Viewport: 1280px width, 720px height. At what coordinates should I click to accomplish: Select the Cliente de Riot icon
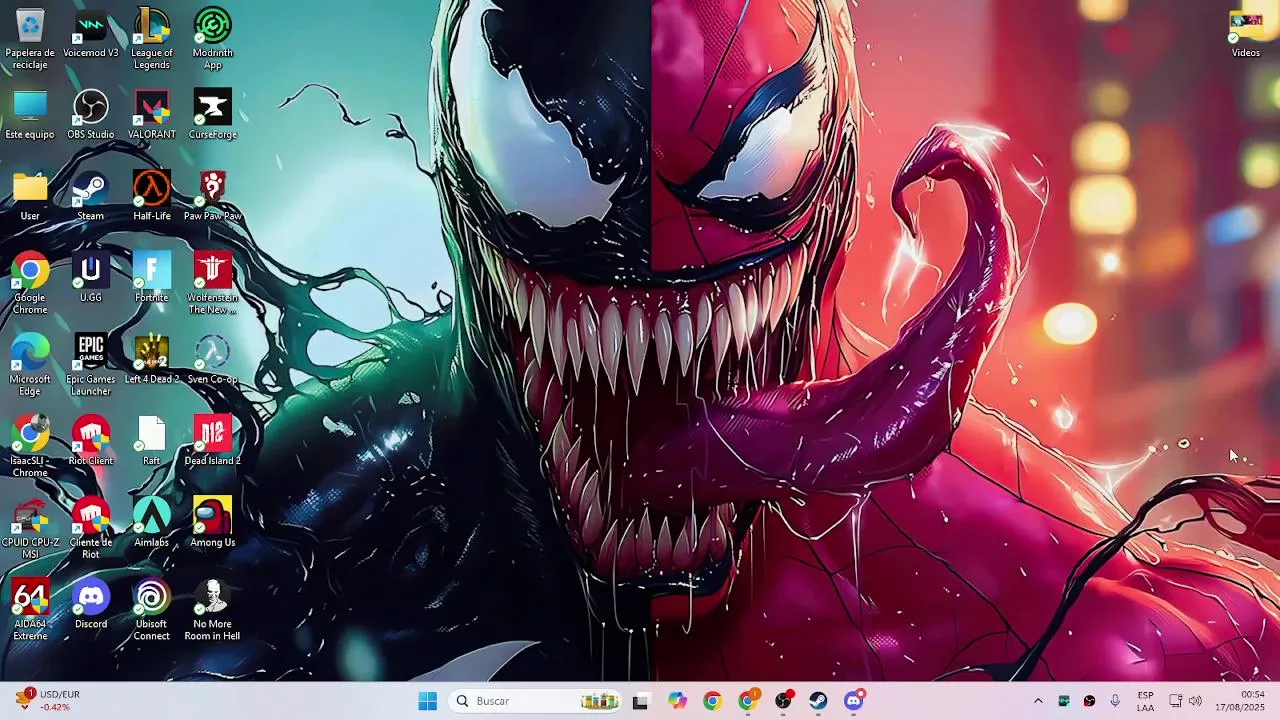coord(91,528)
